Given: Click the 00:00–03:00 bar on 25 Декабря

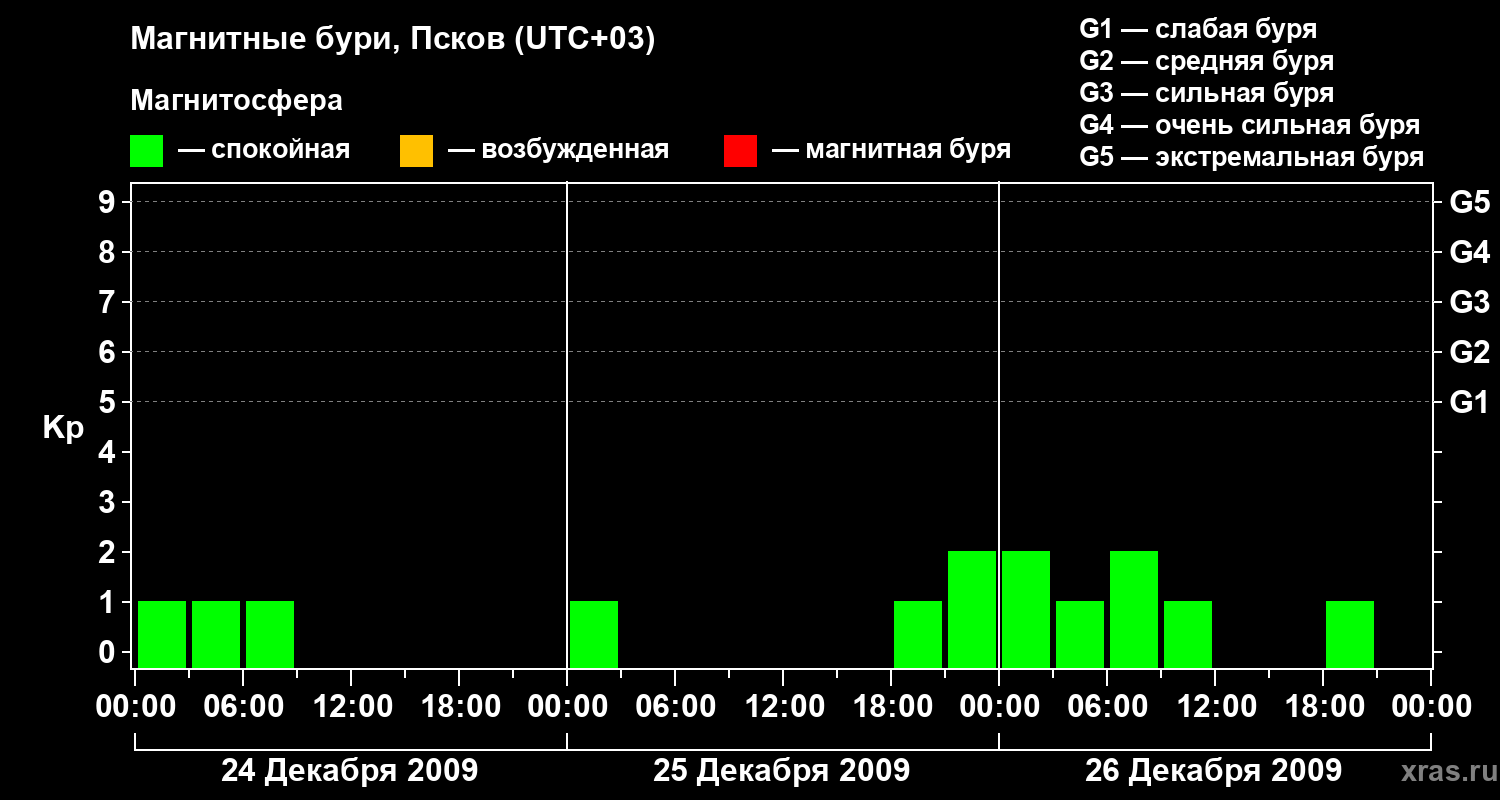Looking at the screenshot, I should point(594,634).
